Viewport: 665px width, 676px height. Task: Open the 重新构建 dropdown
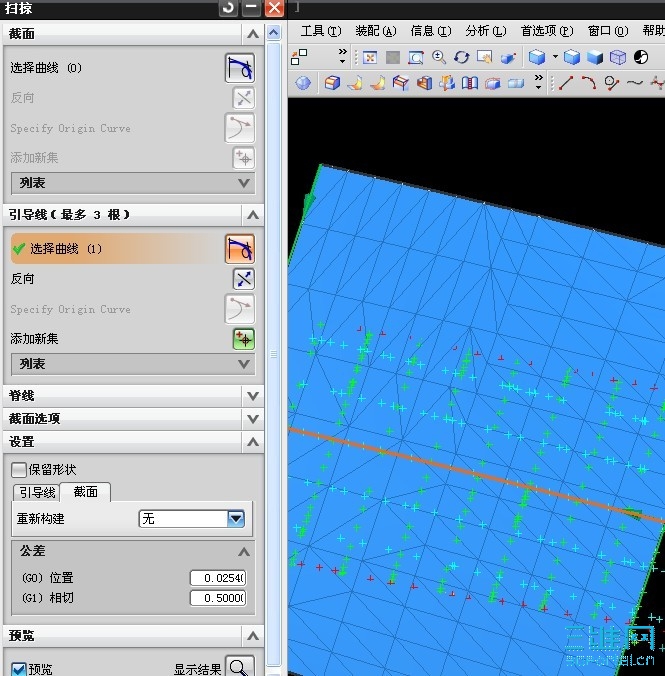(x=236, y=518)
